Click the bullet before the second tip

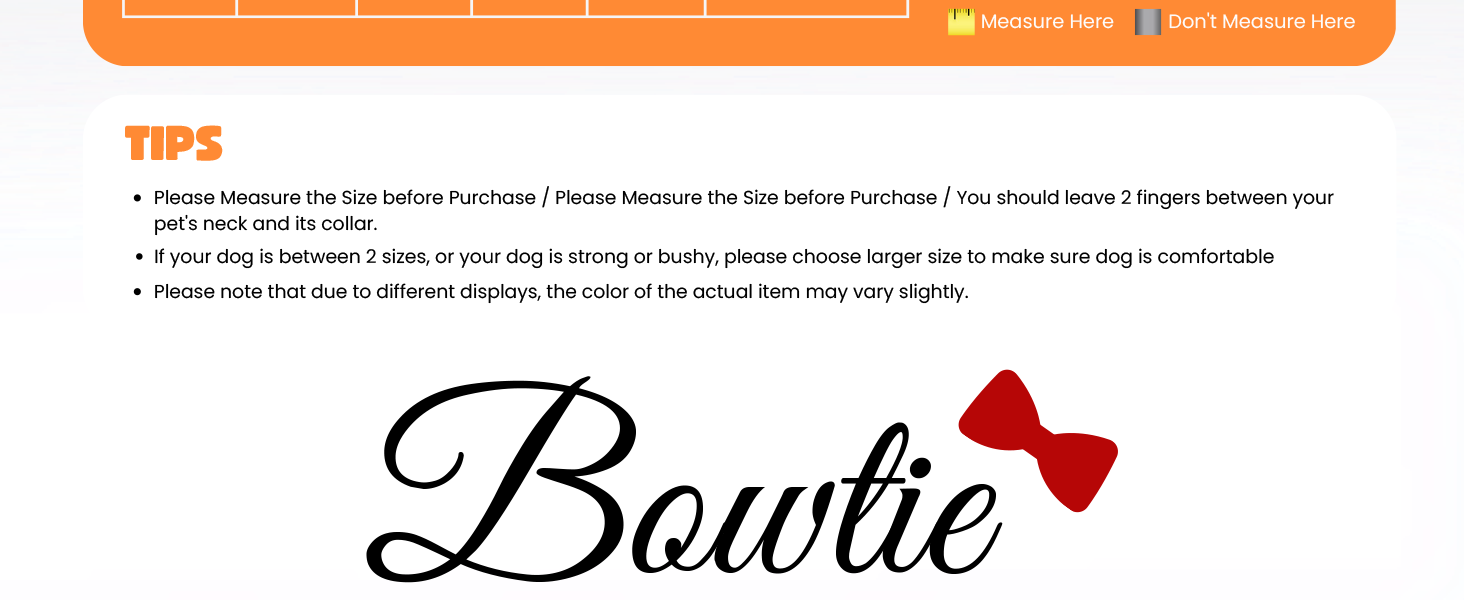coord(137,257)
